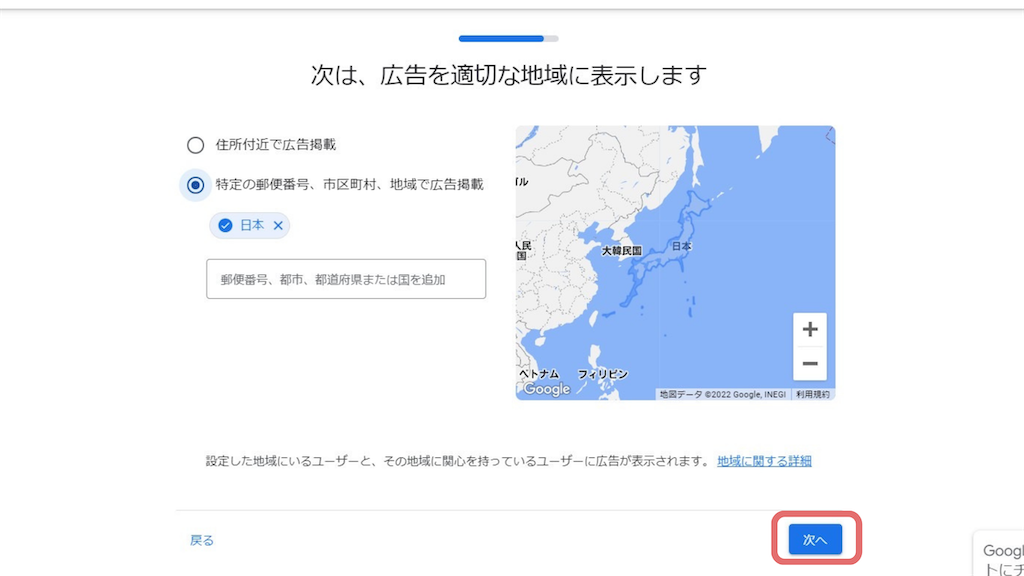Click the 地図データ ©2022 Google attribution text

pos(722,394)
